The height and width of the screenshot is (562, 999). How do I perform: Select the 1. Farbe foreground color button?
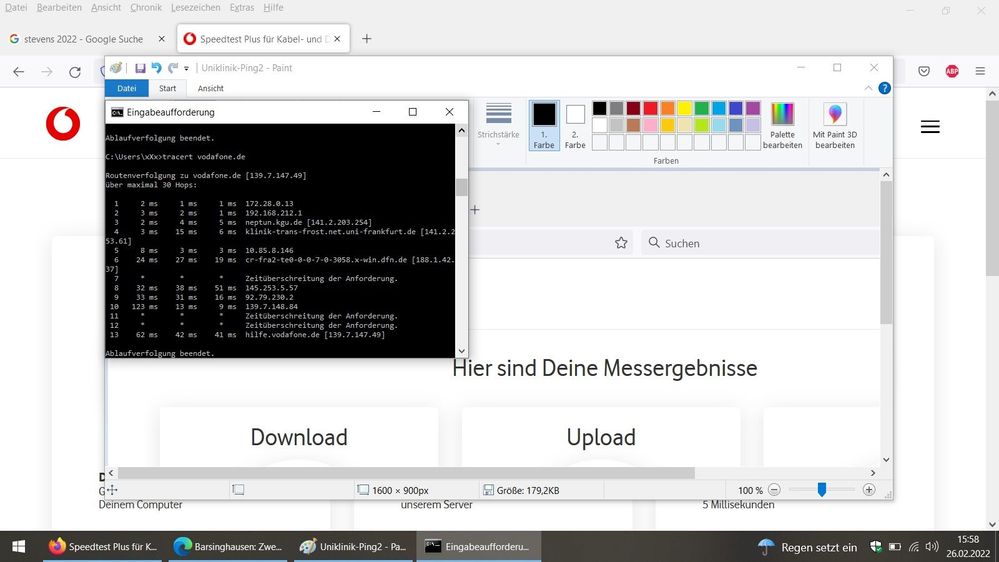(544, 126)
